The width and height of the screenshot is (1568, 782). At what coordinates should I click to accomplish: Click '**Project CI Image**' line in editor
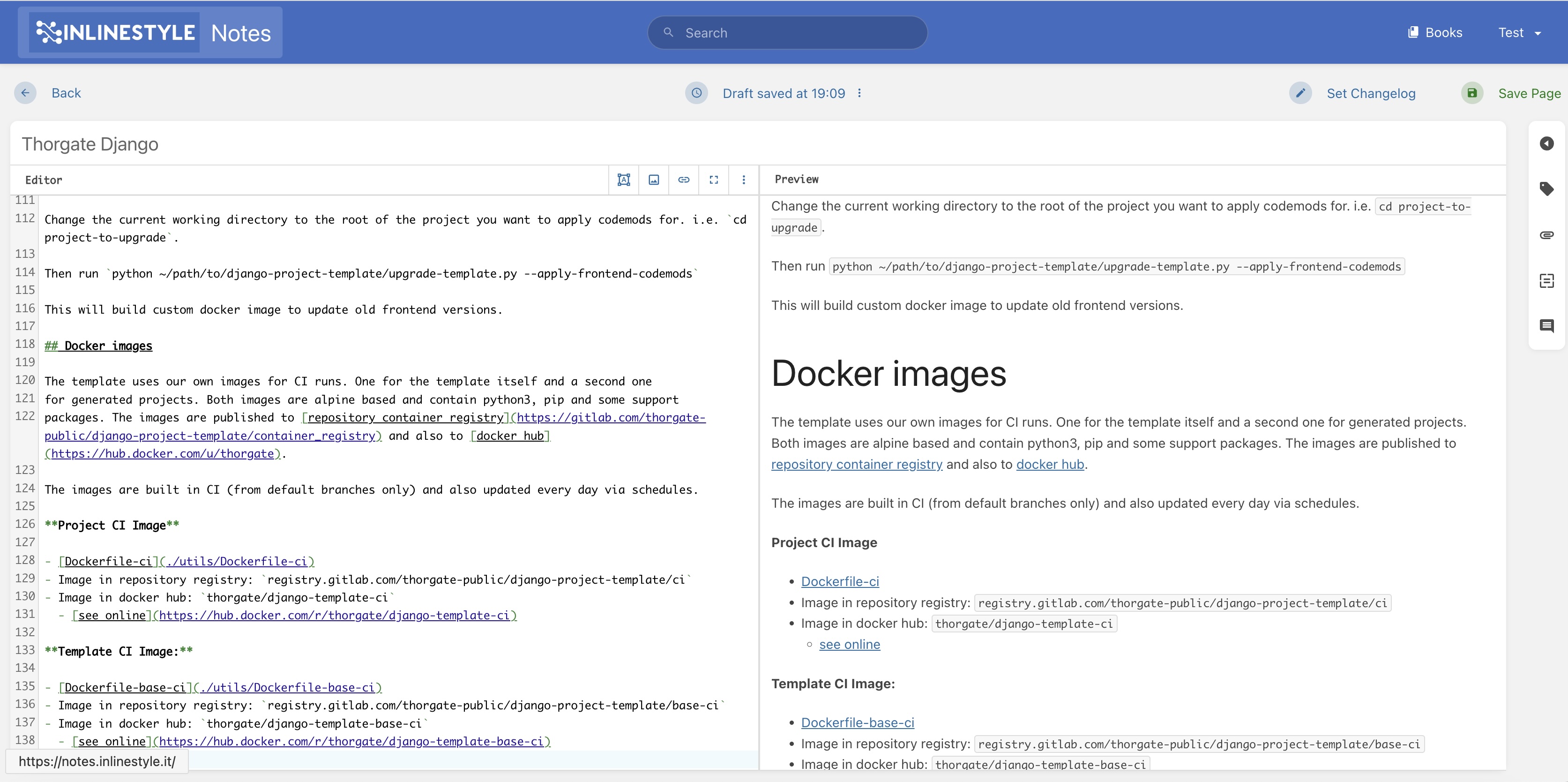[112, 525]
